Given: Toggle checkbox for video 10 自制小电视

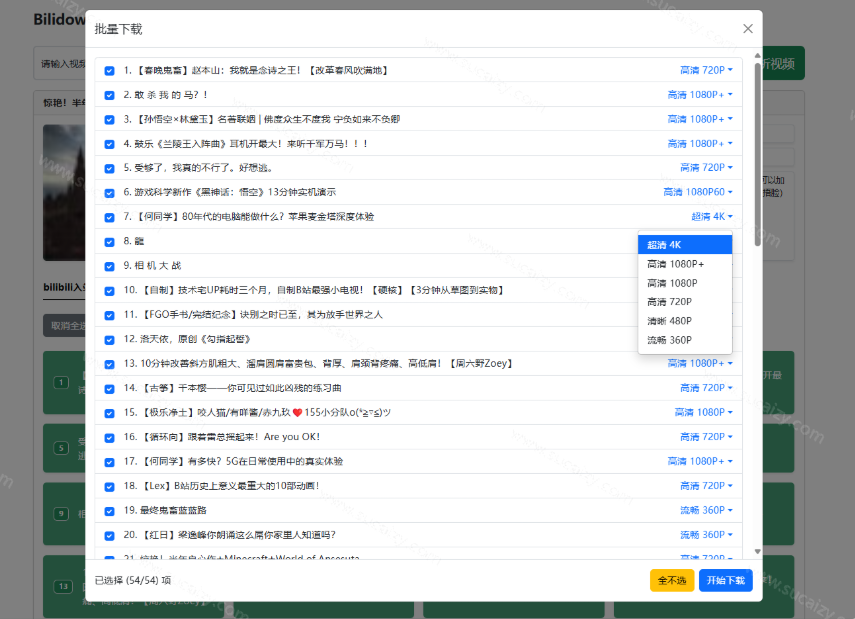Looking at the screenshot, I should (110, 291).
